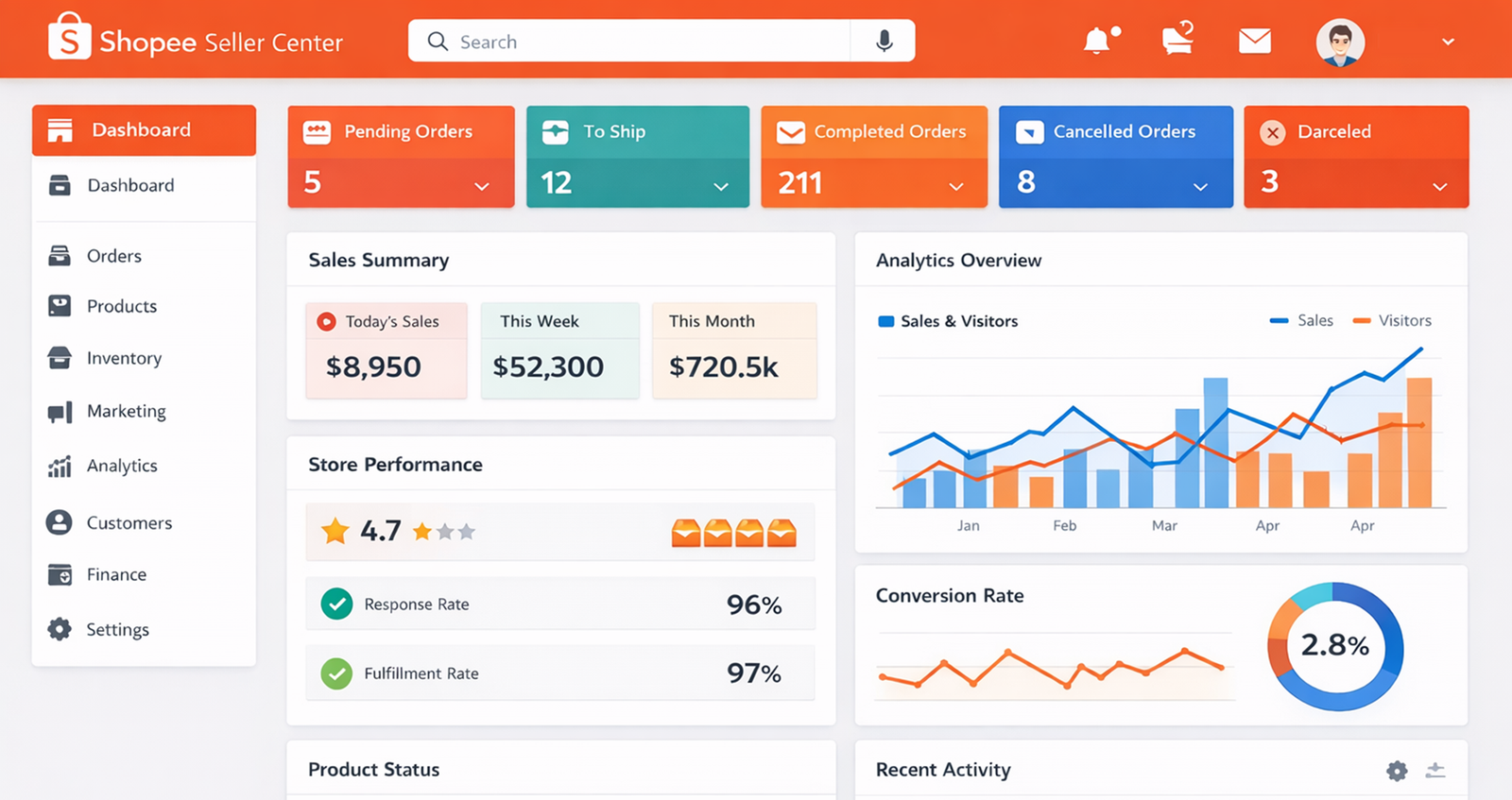Click the Fulfillment Rate green checkmark
This screenshot has width=1512, height=800.
336,673
